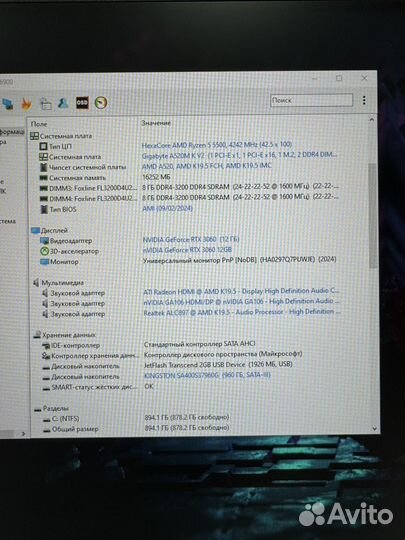Click into the Поиск search field

[x=312, y=100]
